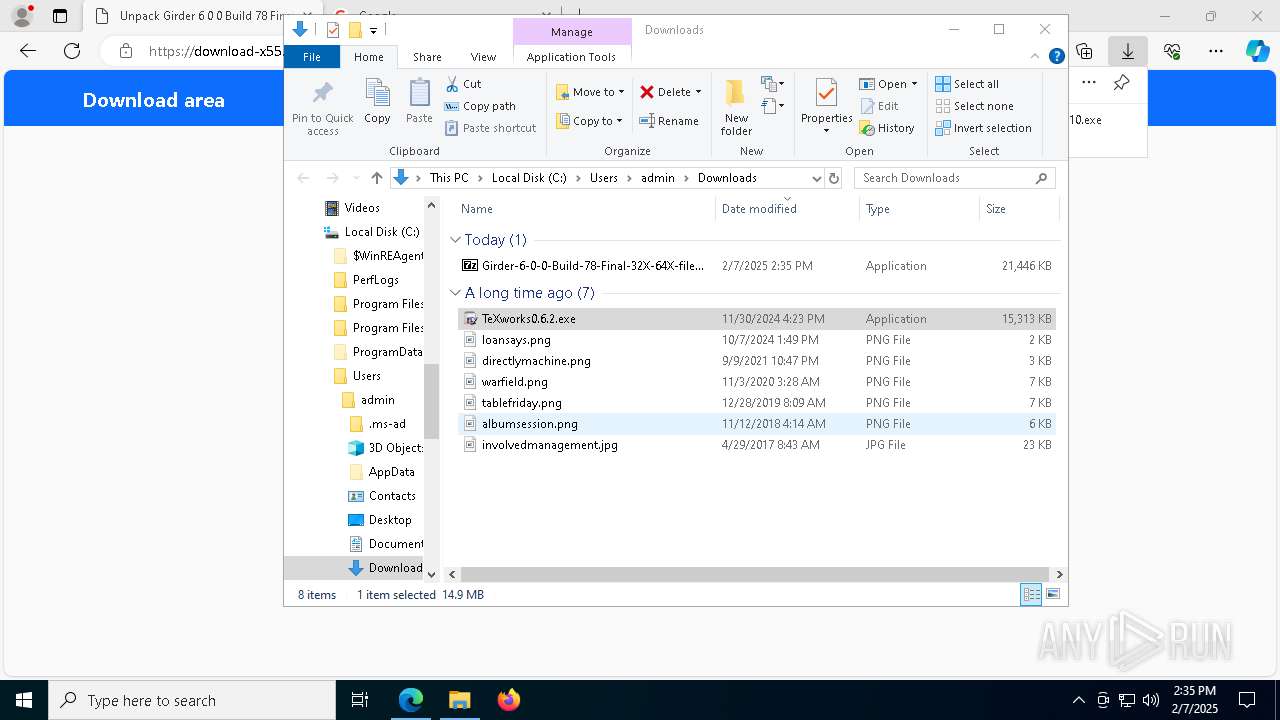Switch to the View ribbon tab
The image size is (1280, 720).
(483, 57)
